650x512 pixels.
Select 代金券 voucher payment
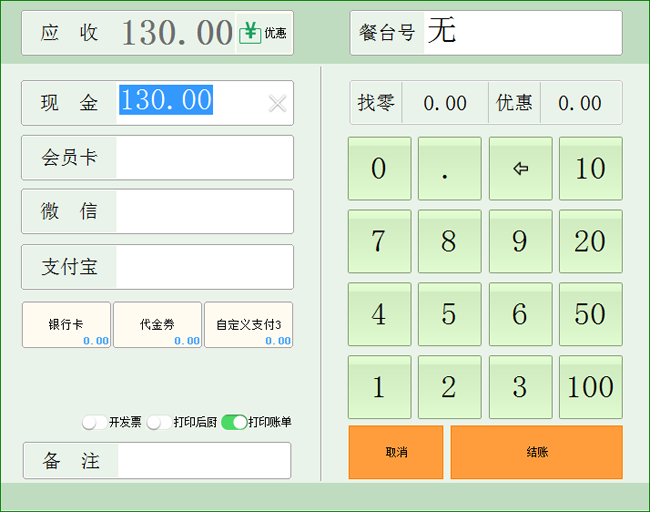157,325
